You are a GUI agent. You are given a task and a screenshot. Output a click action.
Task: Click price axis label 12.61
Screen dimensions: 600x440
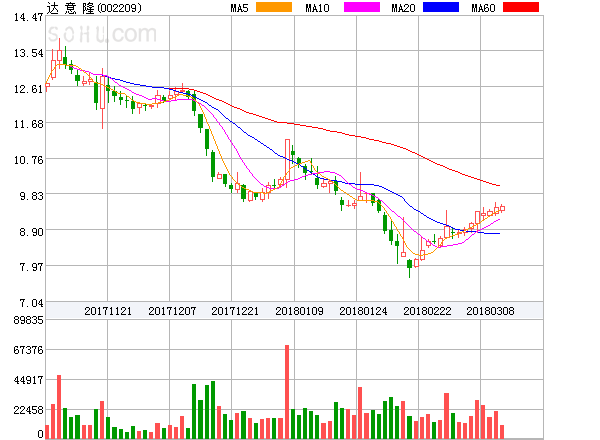pyautogui.click(x=28, y=89)
